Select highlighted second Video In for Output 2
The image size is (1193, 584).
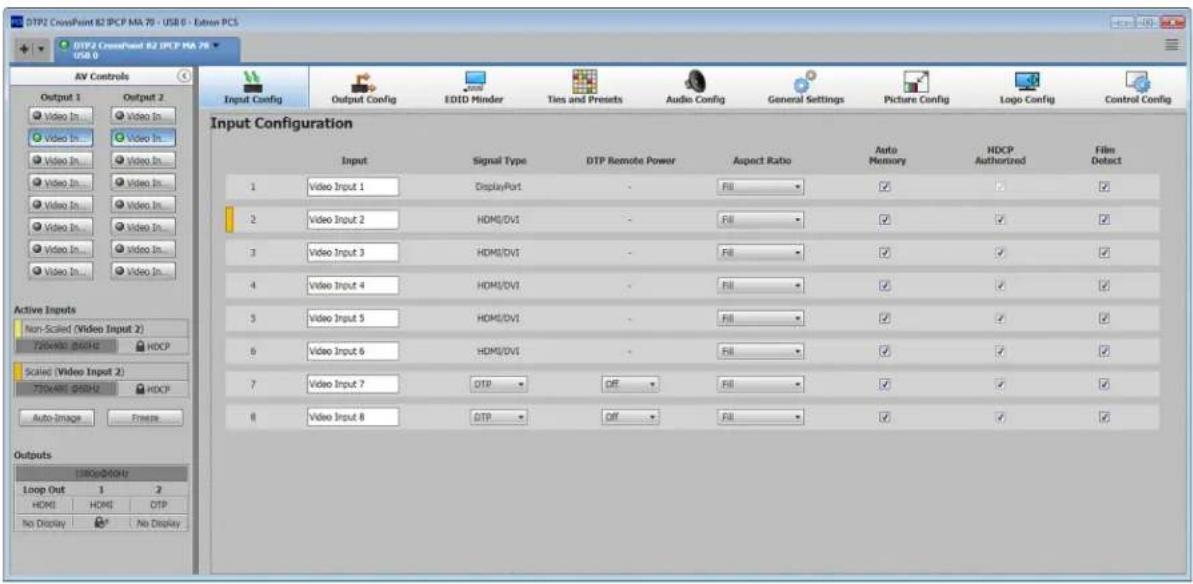coord(142,138)
